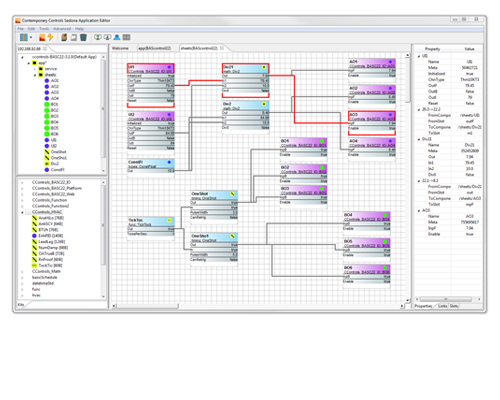Close the 192.168.92.68 connection tab
The height and width of the screenshot is (400, 500).
tap(45, 49)
